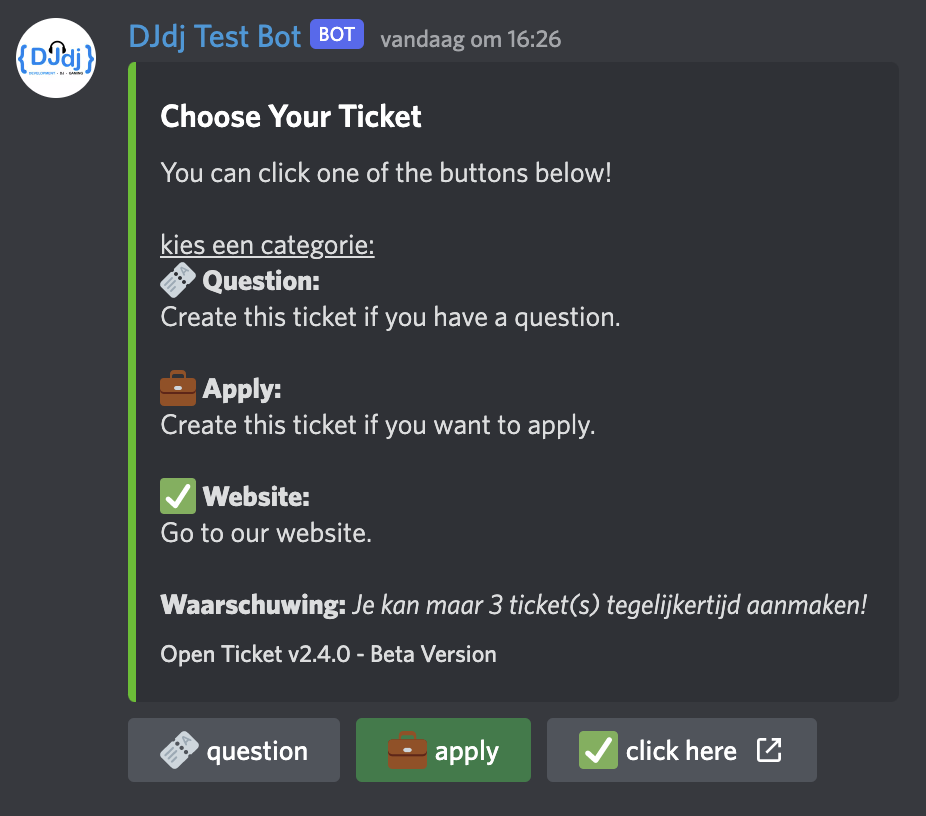
Task: Click the Choose Your Ticket embed title
Action: (291, 116)
